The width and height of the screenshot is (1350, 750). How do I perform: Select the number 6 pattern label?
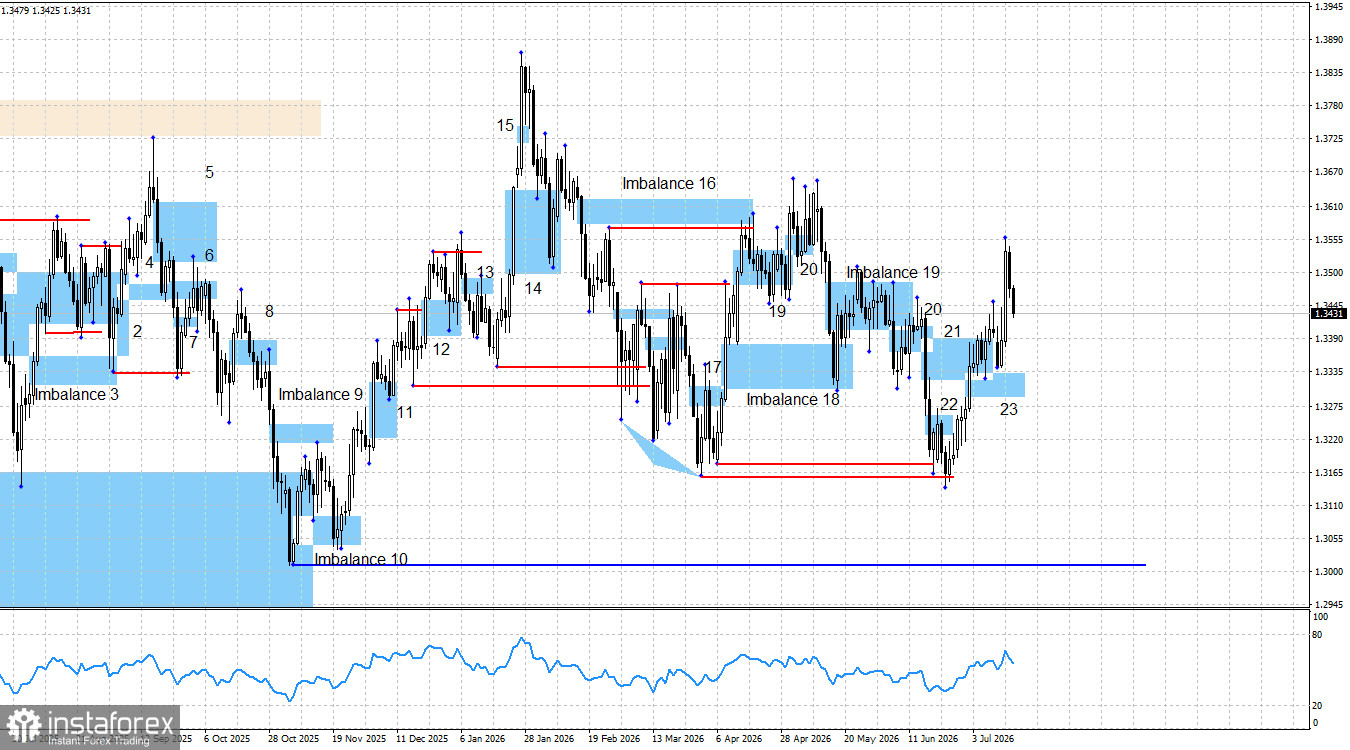pyautogui.click(x=209, y=255)
